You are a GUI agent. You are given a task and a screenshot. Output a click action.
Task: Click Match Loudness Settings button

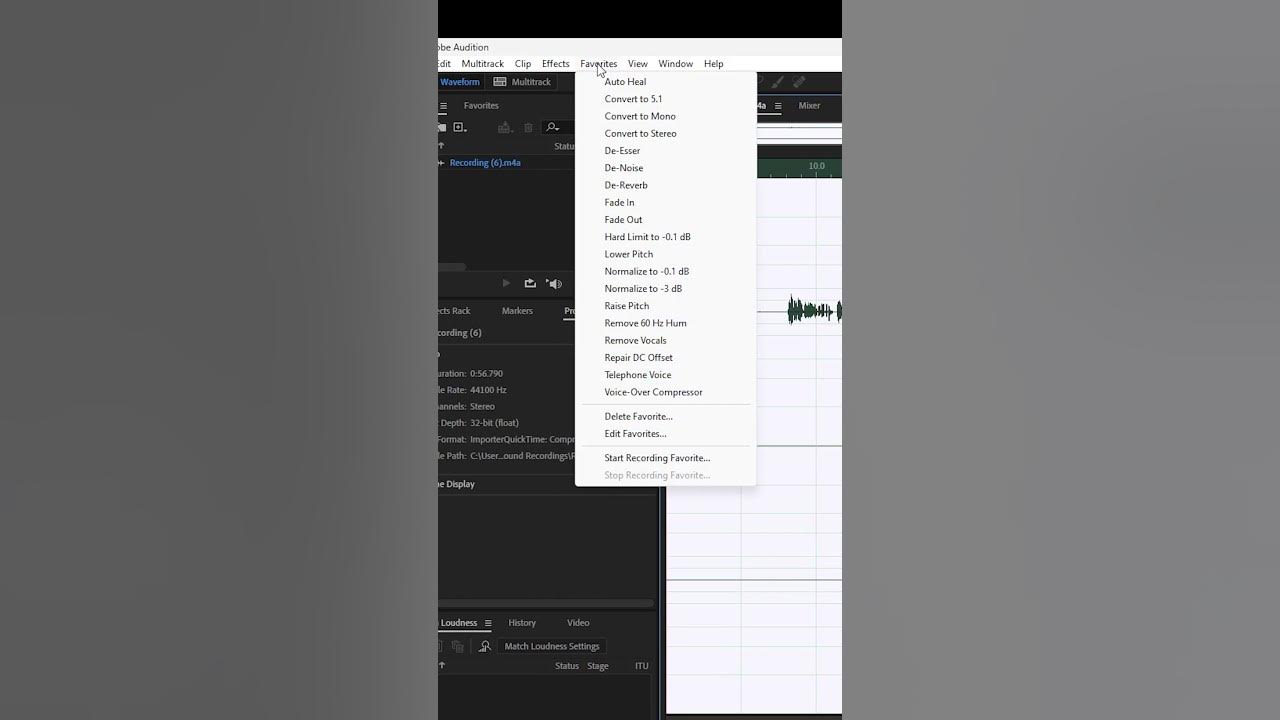[x=552, y=646]
